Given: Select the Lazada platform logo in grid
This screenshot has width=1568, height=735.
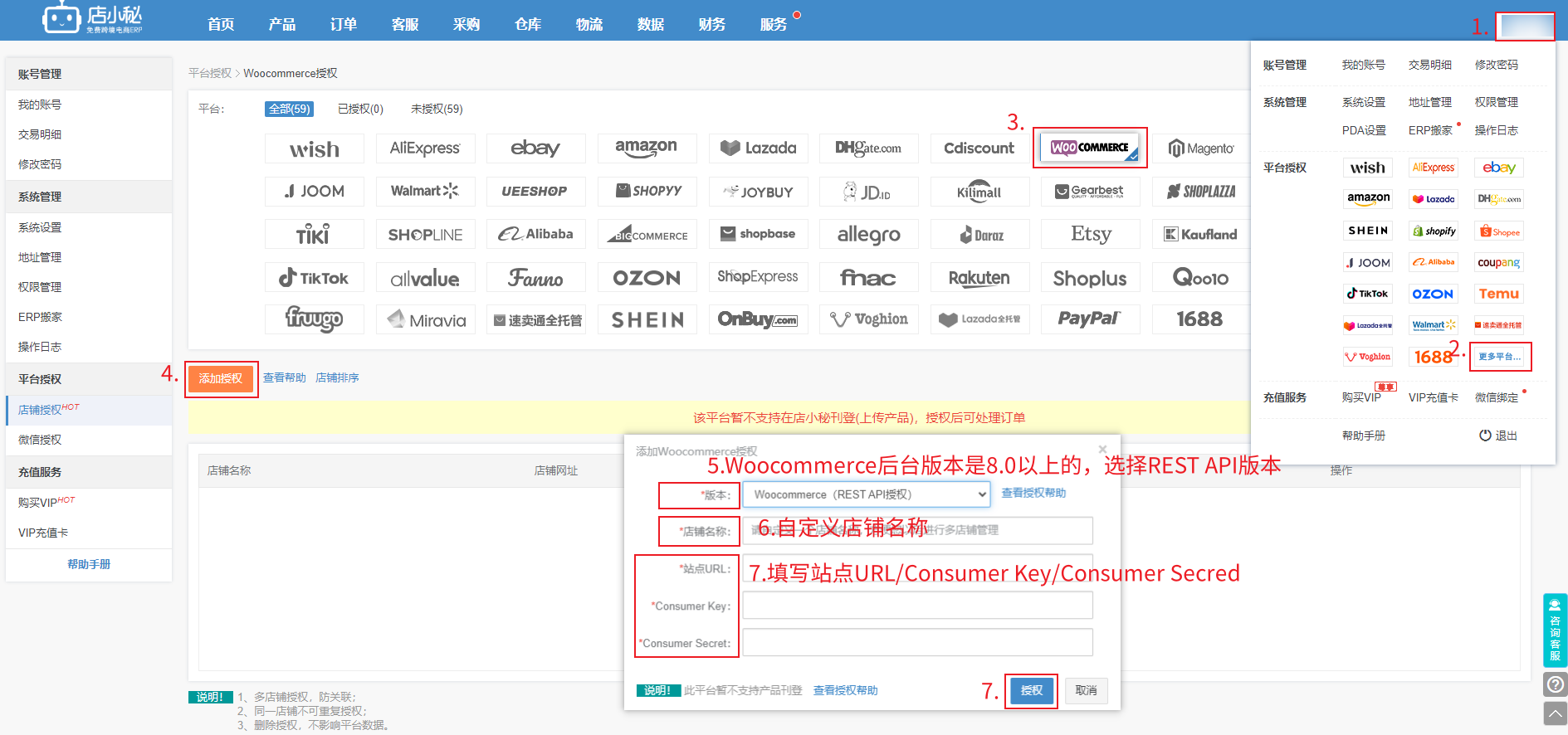Looking at the screenshot, I should coord(758,148).
